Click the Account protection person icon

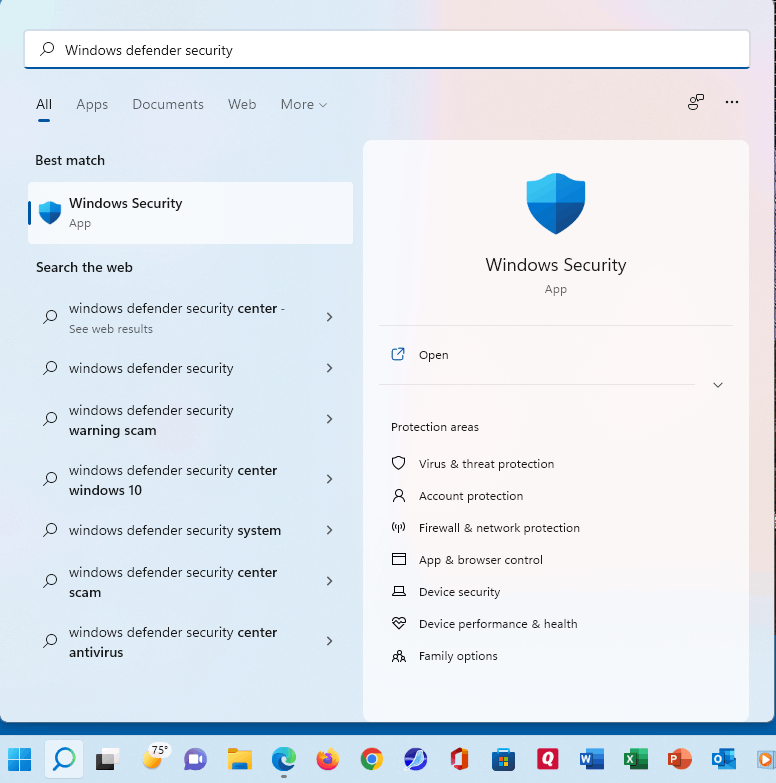(398, 495)
